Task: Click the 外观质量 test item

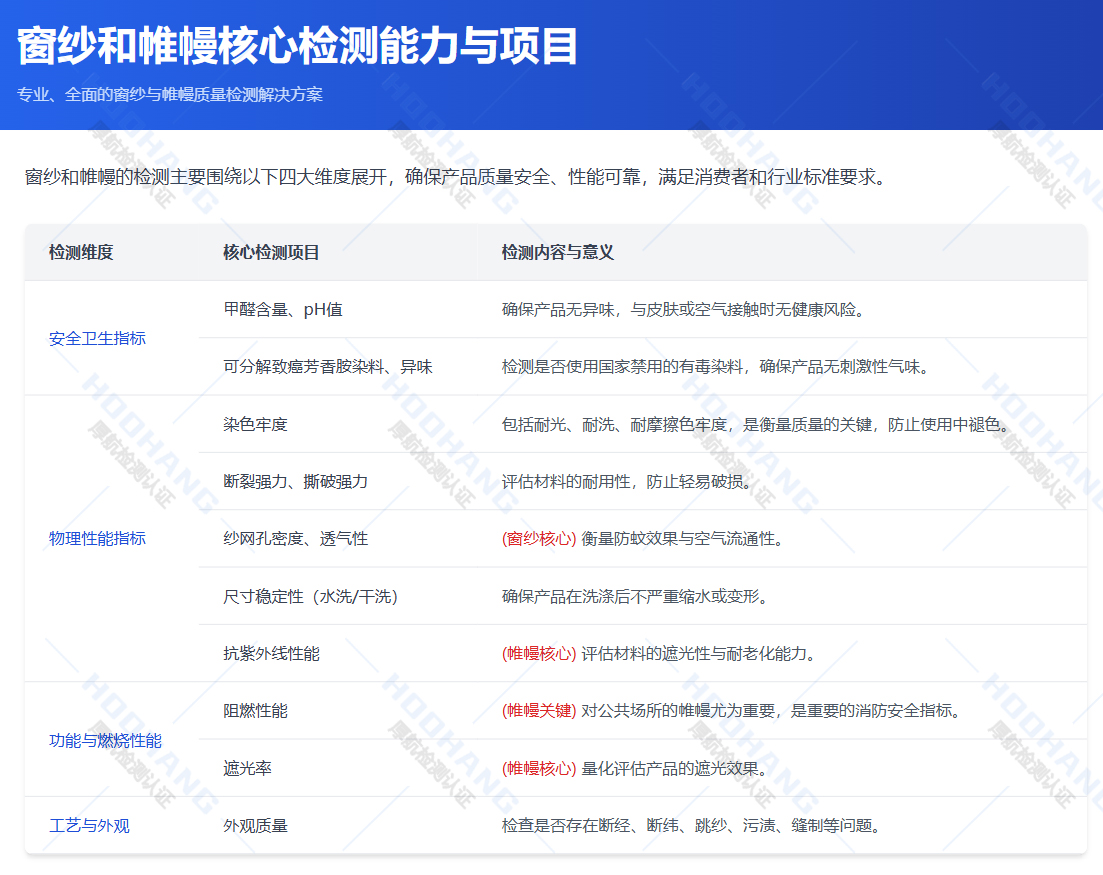Action: coord(255,826)
